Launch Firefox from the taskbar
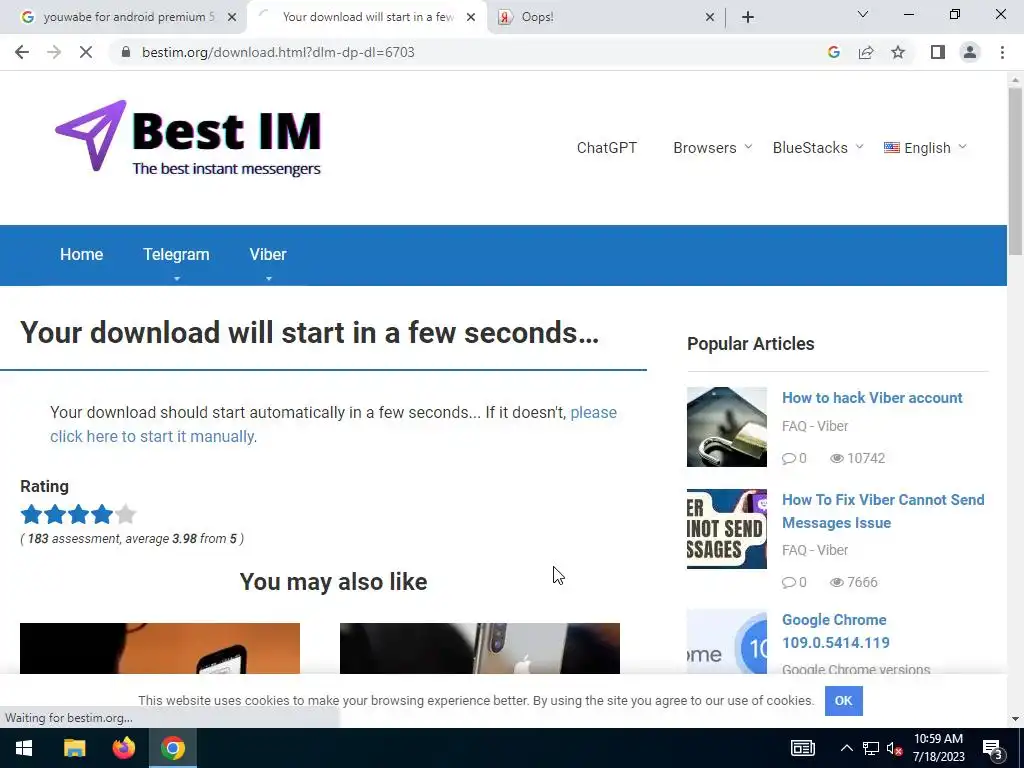 (x=123, y=748)
